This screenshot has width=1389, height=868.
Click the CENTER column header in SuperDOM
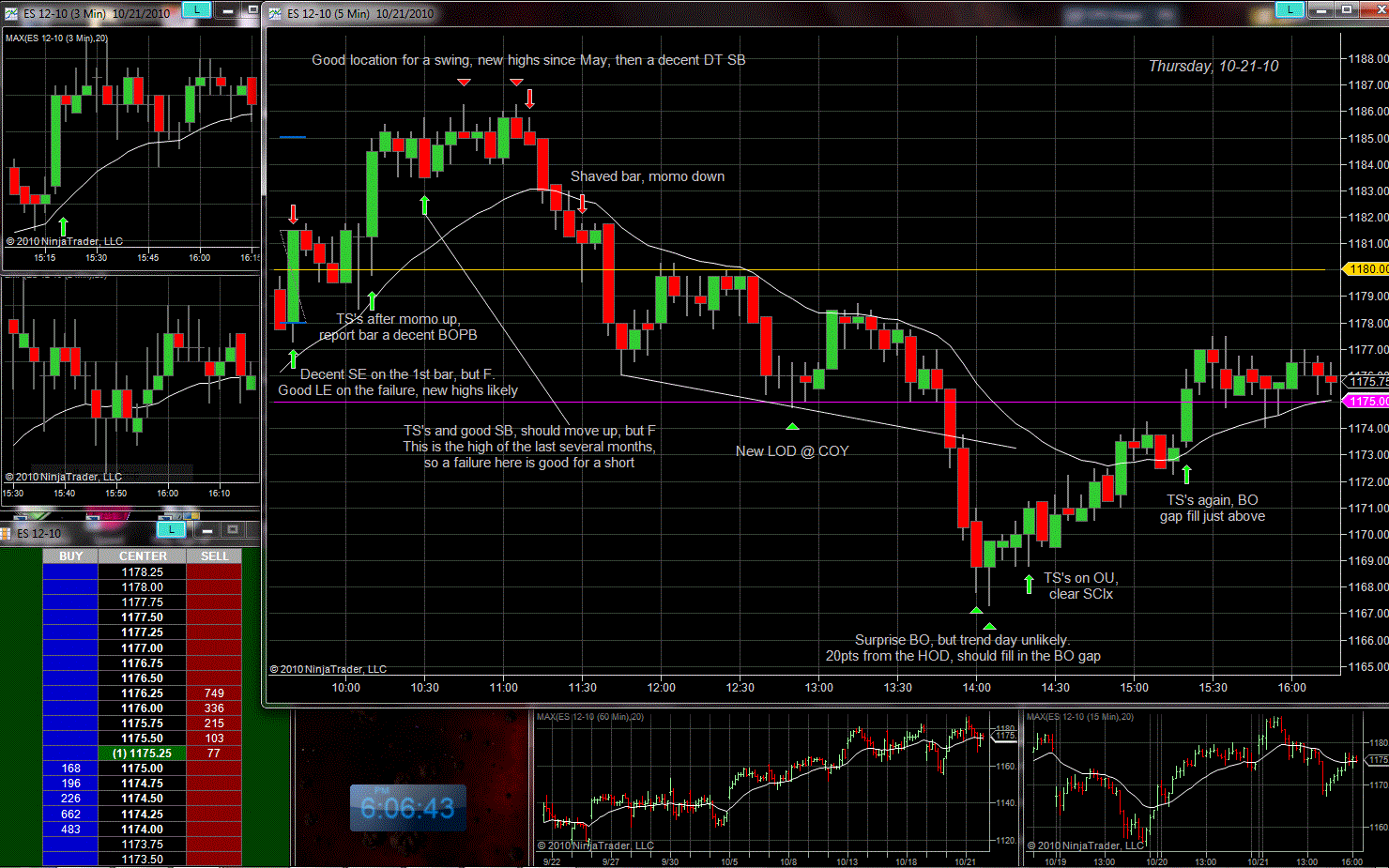(143, 556)
